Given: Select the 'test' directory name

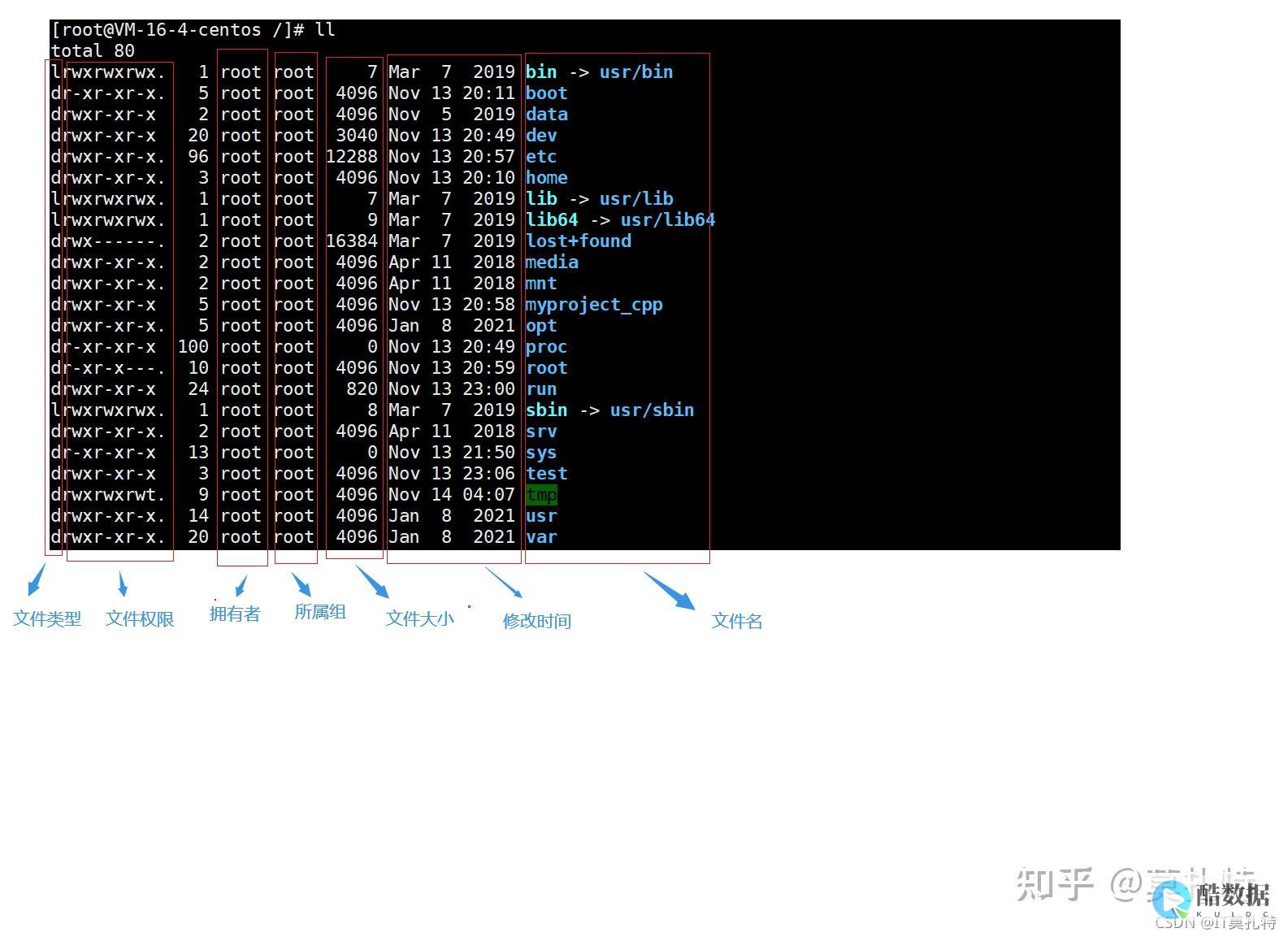Looking at the screenshot, I should tap(546, 474).
